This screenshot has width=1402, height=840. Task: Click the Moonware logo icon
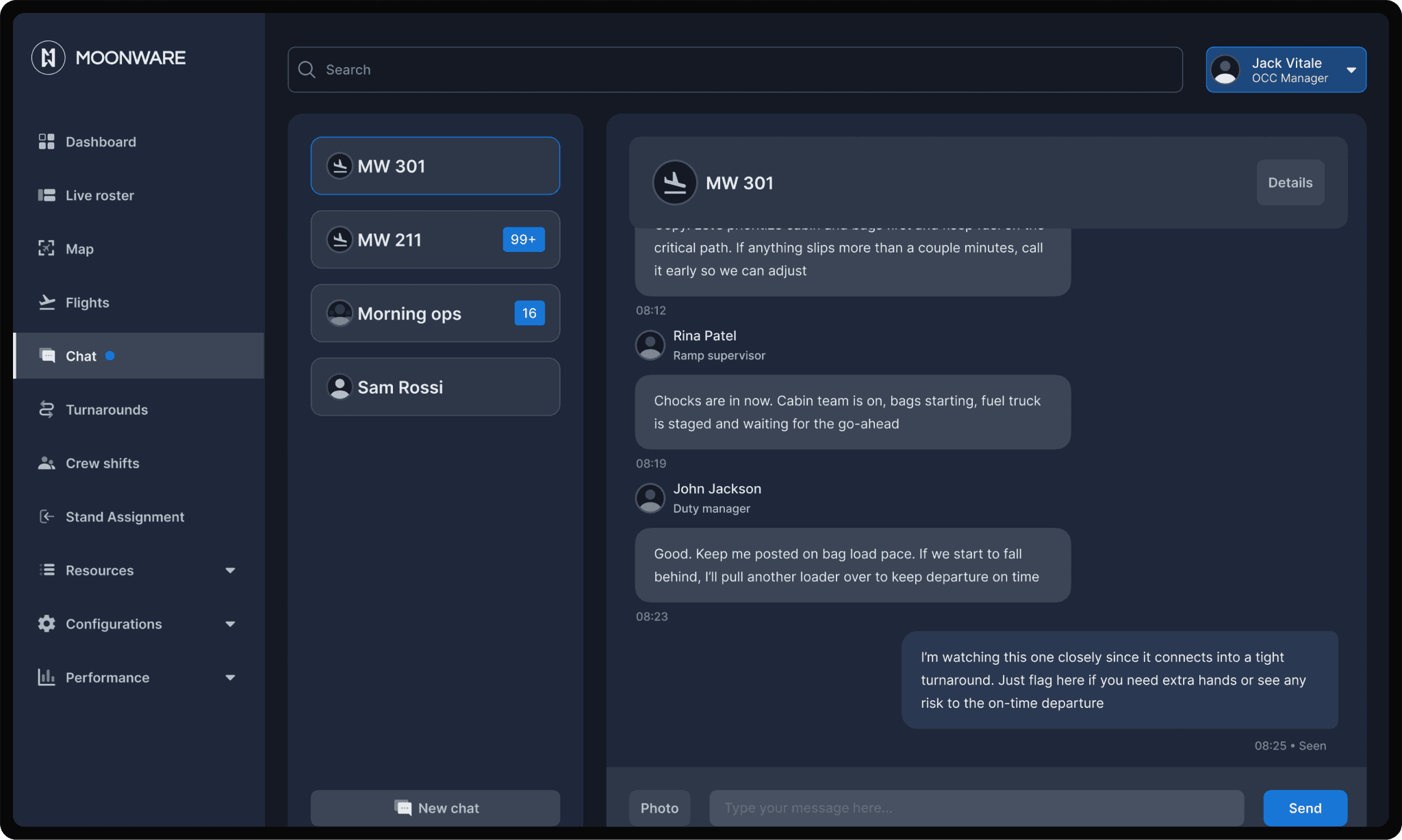pos(48,58)
